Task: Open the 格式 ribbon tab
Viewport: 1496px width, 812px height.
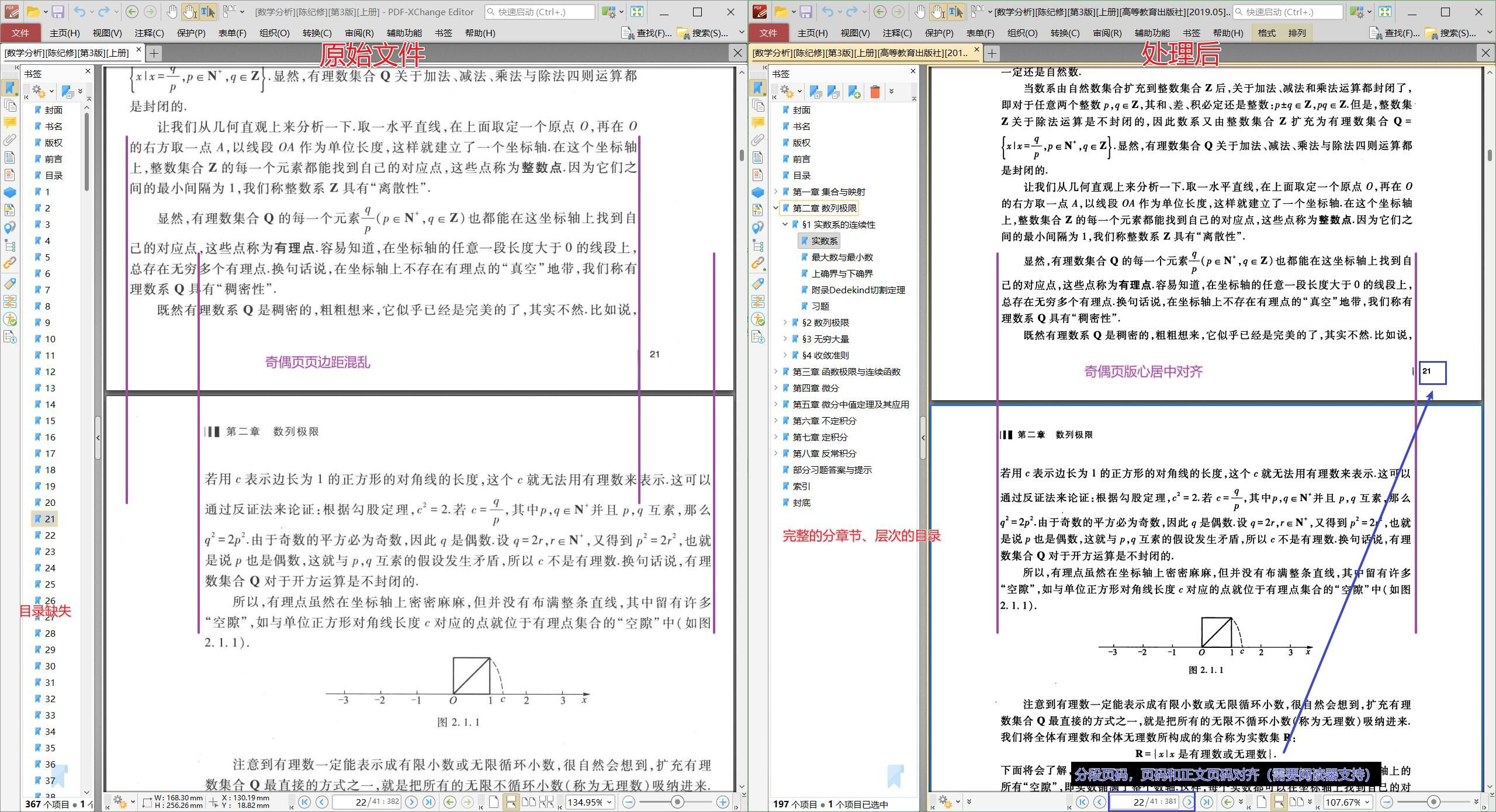Action: click(x=1266, y=33)
